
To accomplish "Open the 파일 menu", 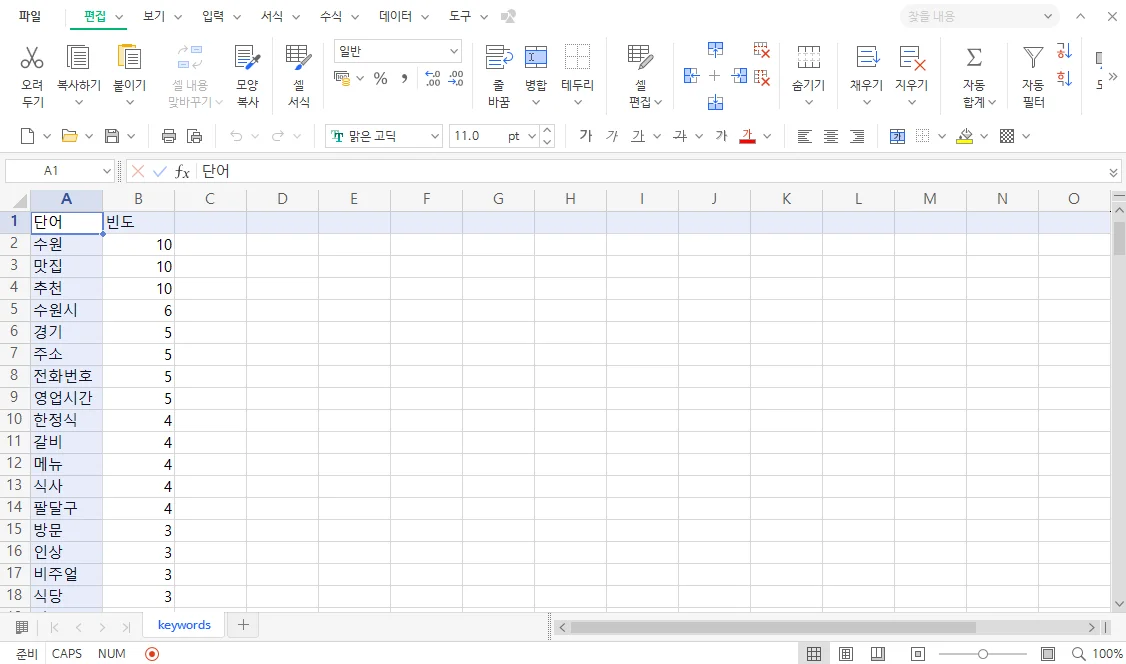I will pyautogui.click(x=29, y=16).
